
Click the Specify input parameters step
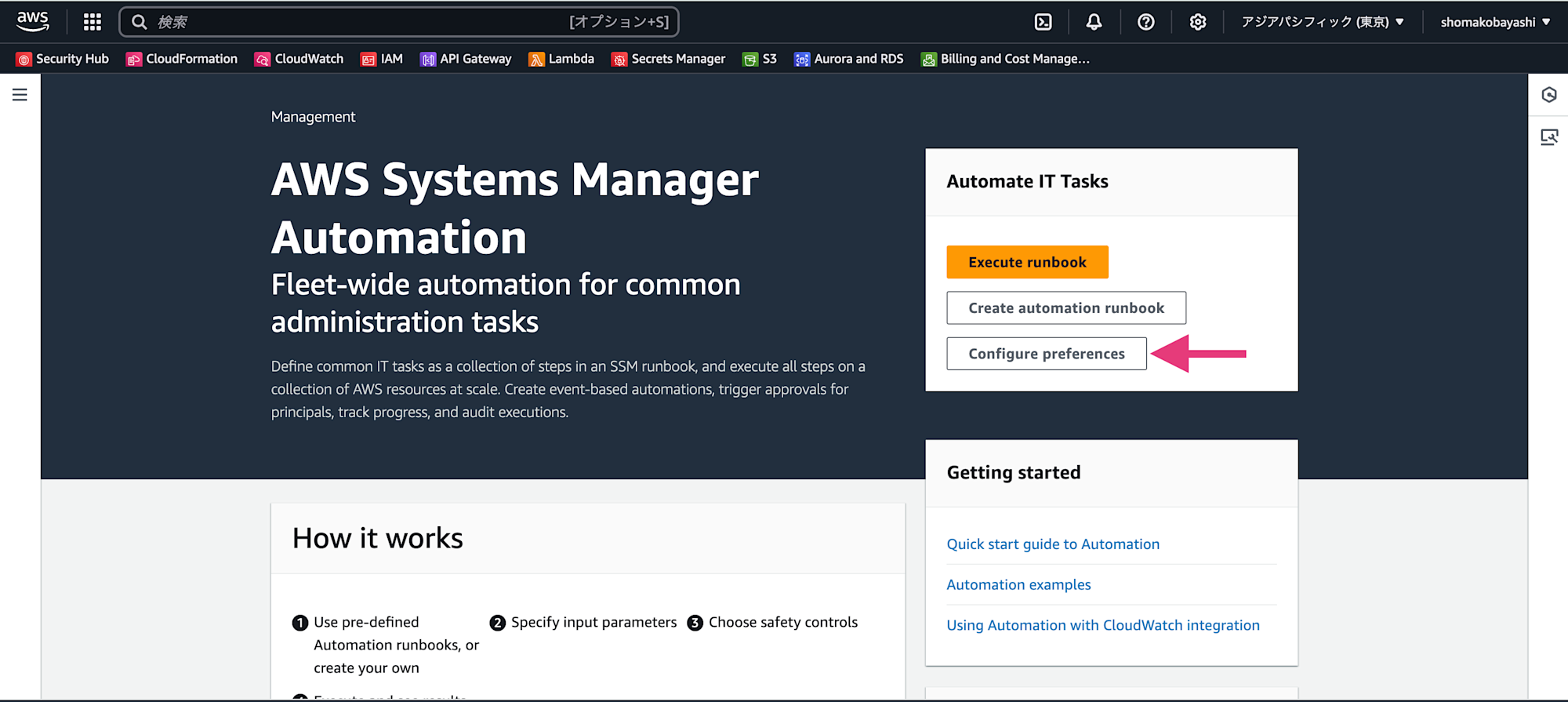584,622
